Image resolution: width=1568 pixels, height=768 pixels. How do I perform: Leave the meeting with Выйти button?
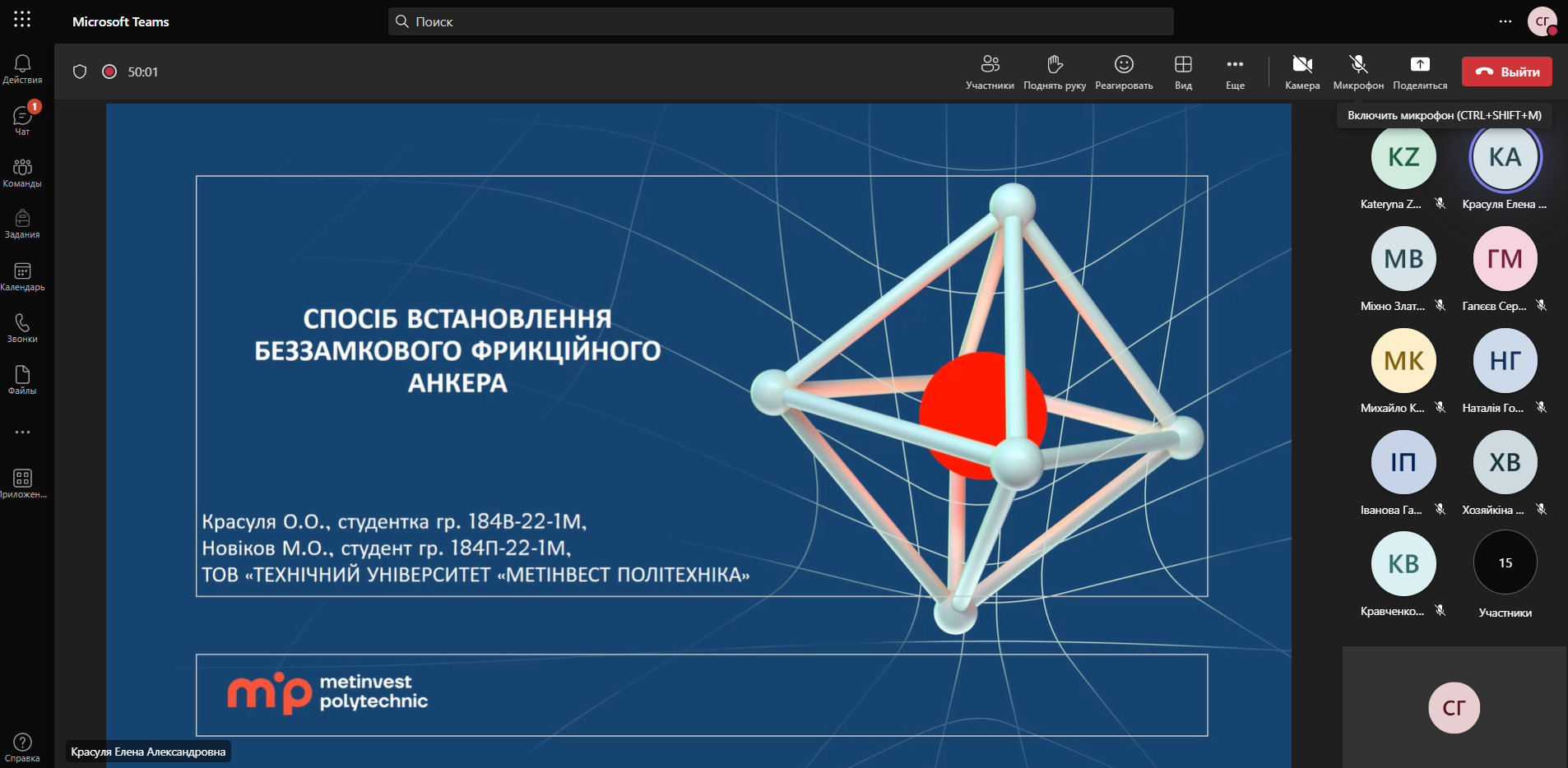click(x=1506, y=72)
